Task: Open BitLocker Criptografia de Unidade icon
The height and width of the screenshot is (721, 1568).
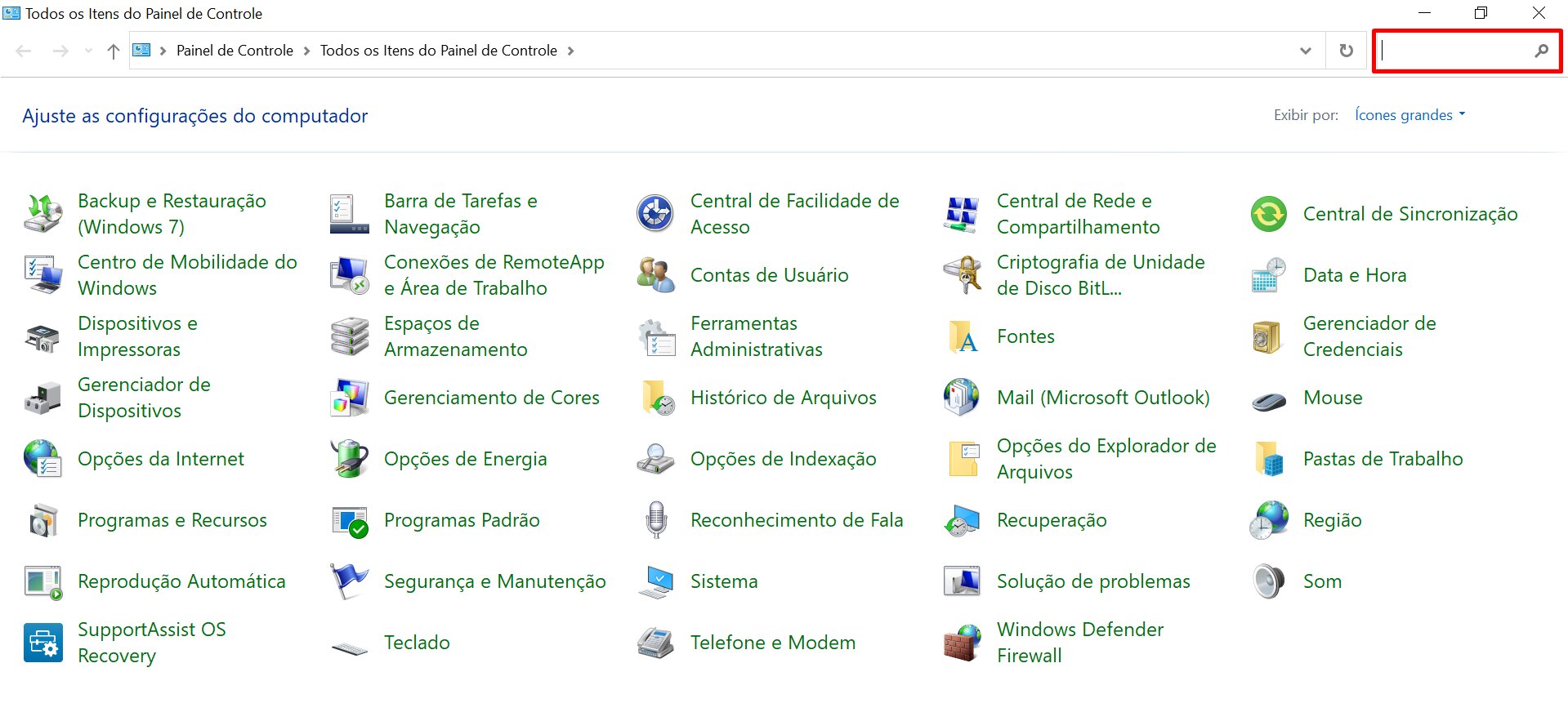Action: point(962,275)
